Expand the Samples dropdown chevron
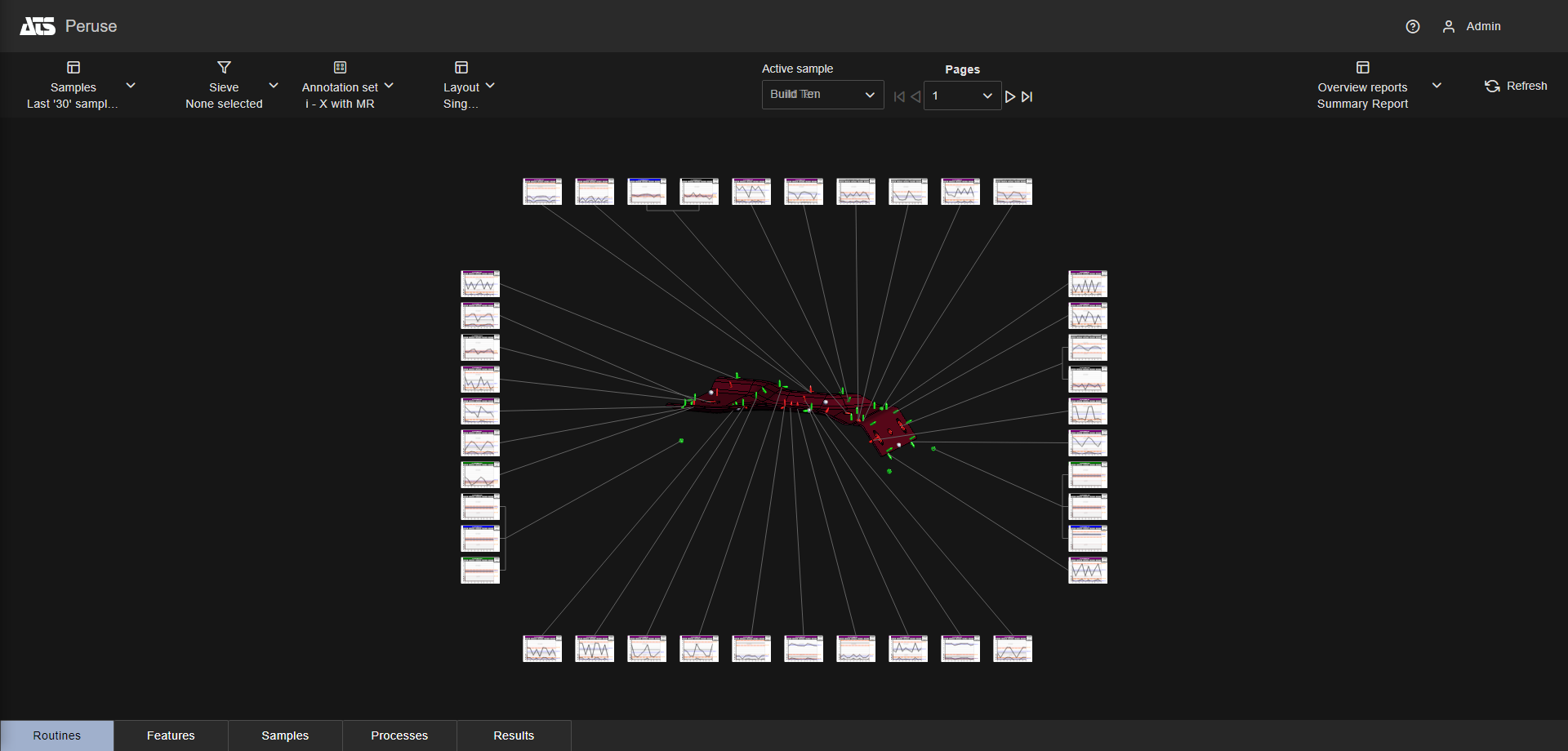 click(x=131, y=86)
